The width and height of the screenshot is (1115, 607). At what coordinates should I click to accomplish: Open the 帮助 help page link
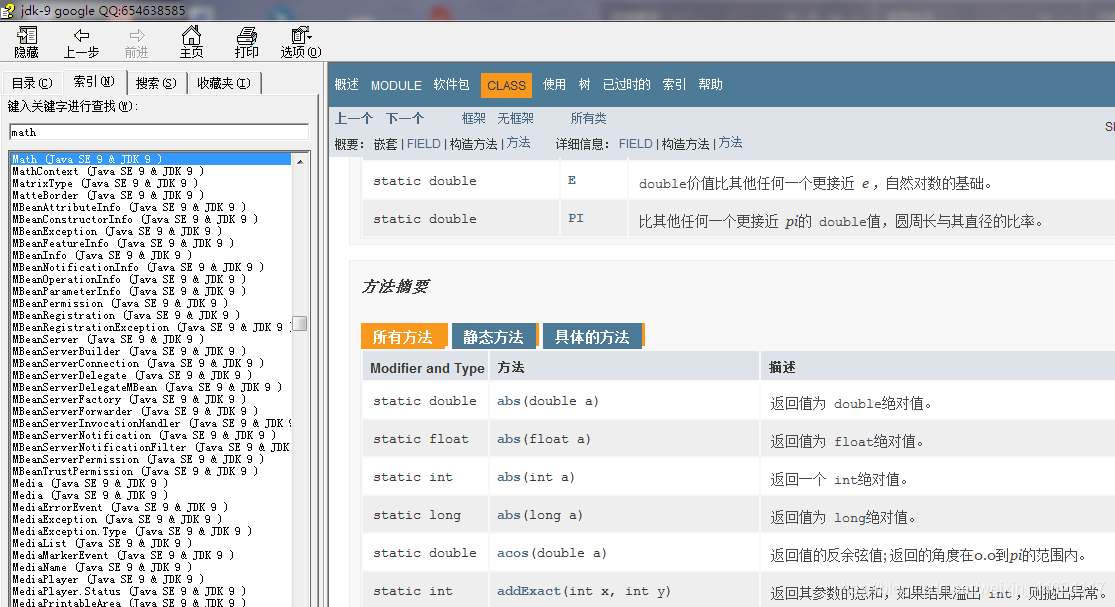point(710,85)
